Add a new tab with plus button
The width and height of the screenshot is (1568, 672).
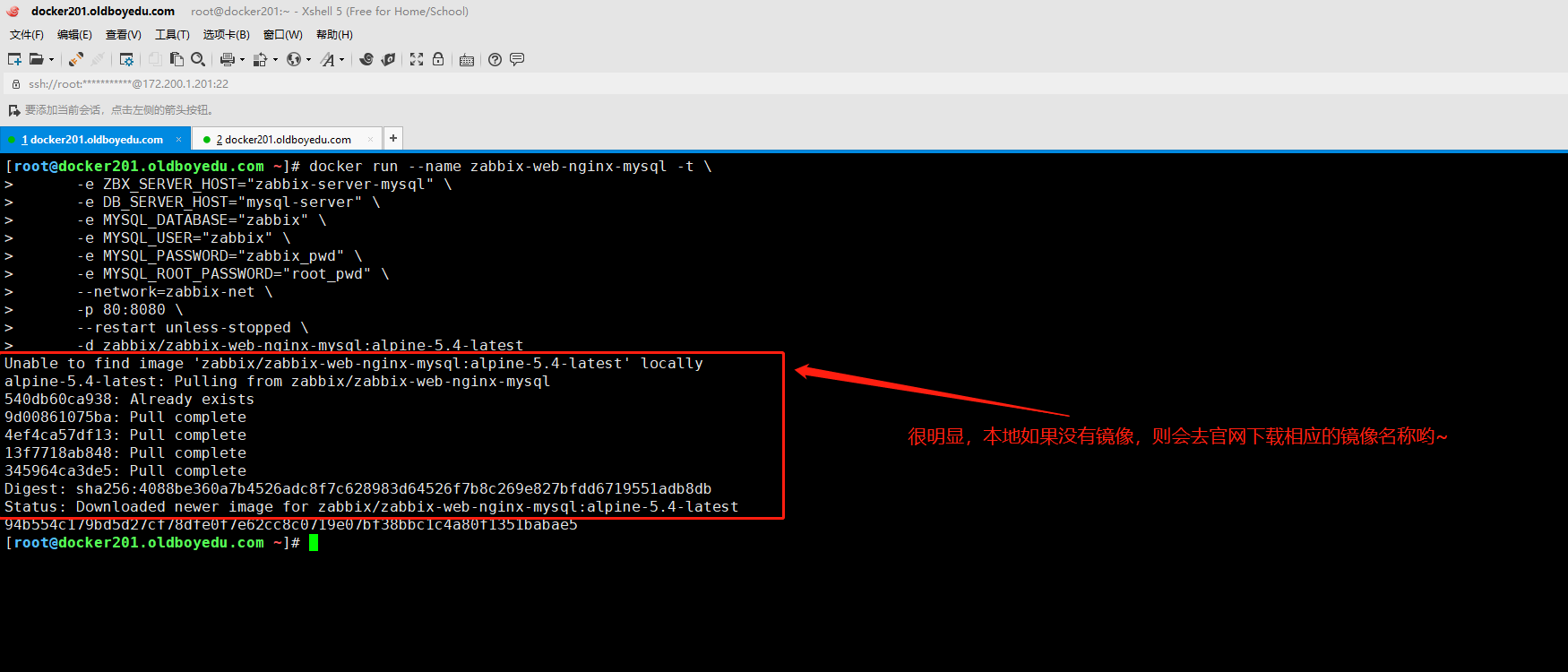click(x=392, y=138)
